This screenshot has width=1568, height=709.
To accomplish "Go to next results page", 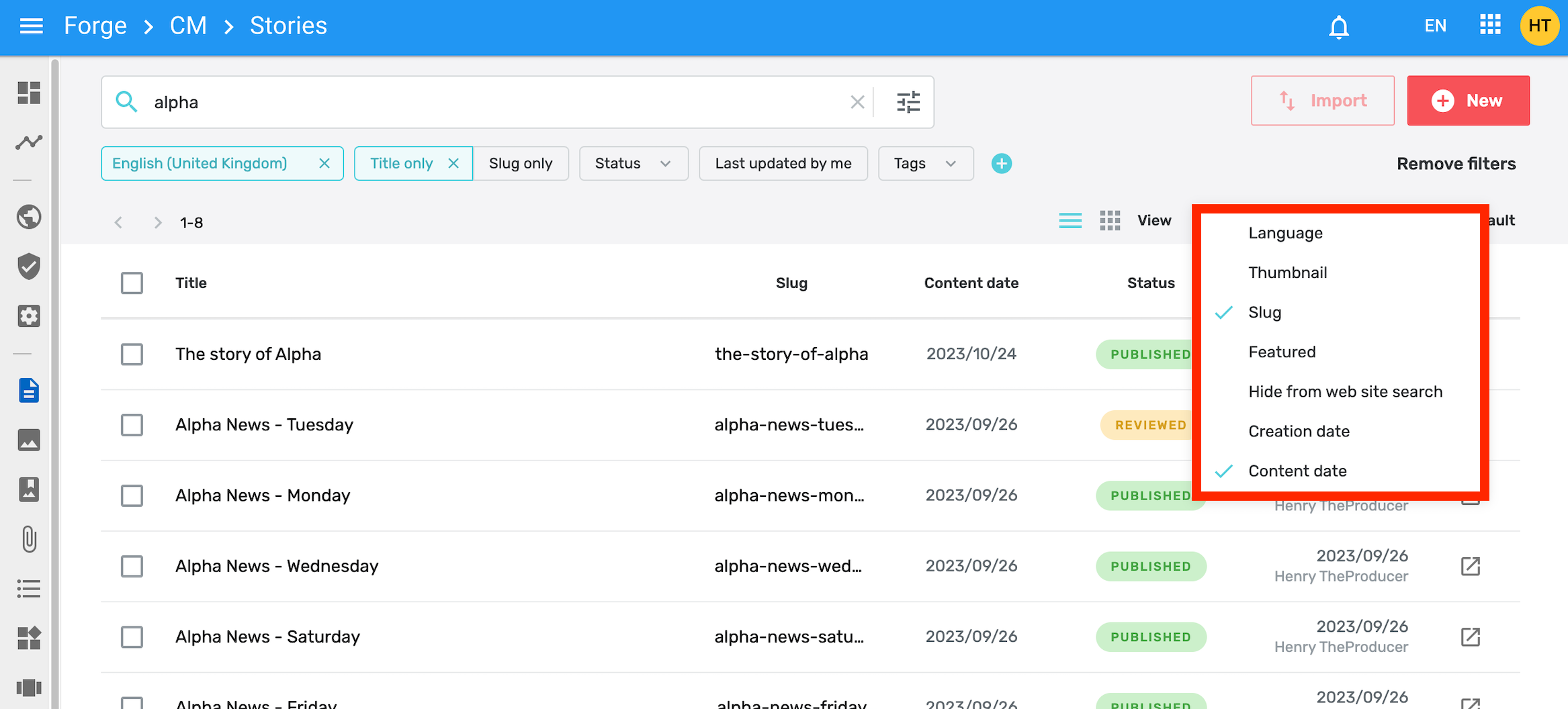I will coord(158,222).
